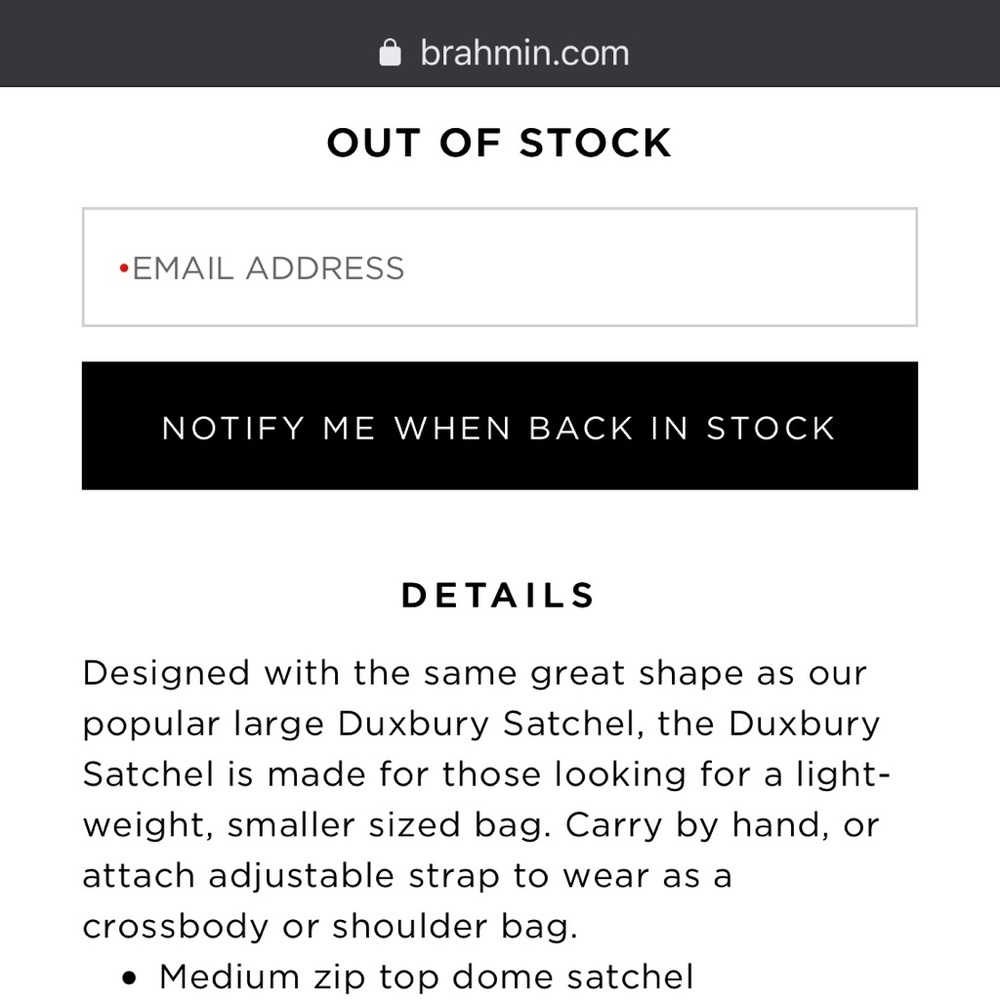Click the bullet marker before Medium zip
This screenshot has width=1000, height=1000.
(129, 978)
